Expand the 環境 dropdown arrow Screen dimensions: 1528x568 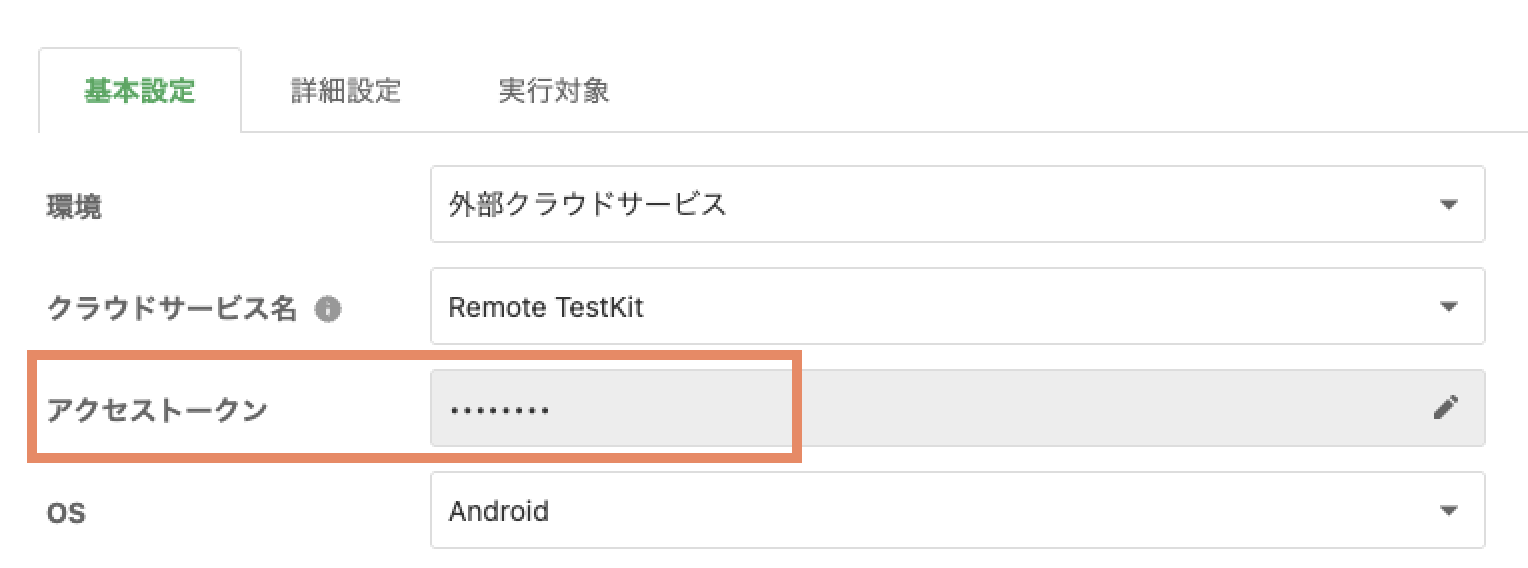pyautogui.click(x=1448, y=204)
